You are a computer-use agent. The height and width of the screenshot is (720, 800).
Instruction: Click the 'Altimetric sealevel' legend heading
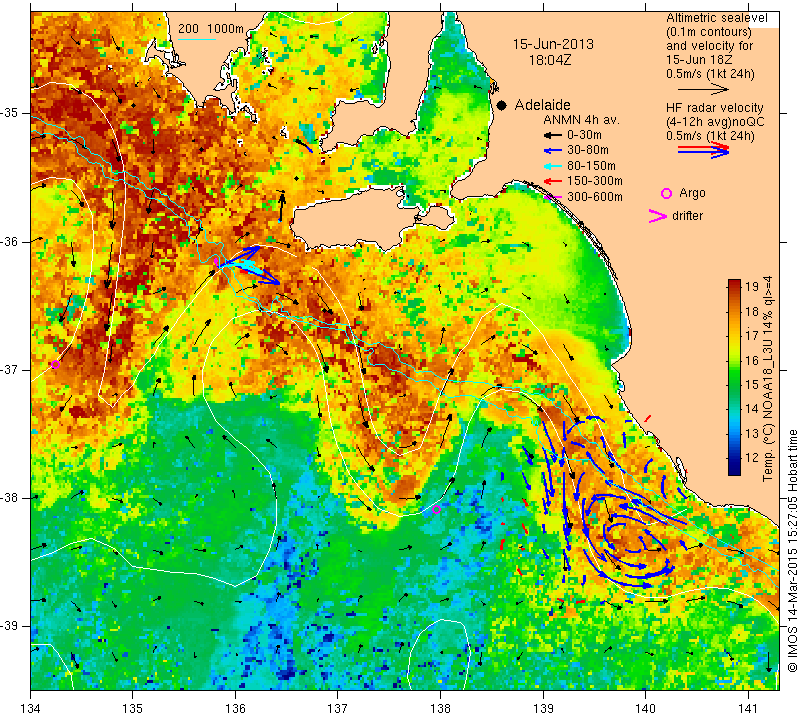(x=716, y=18)
